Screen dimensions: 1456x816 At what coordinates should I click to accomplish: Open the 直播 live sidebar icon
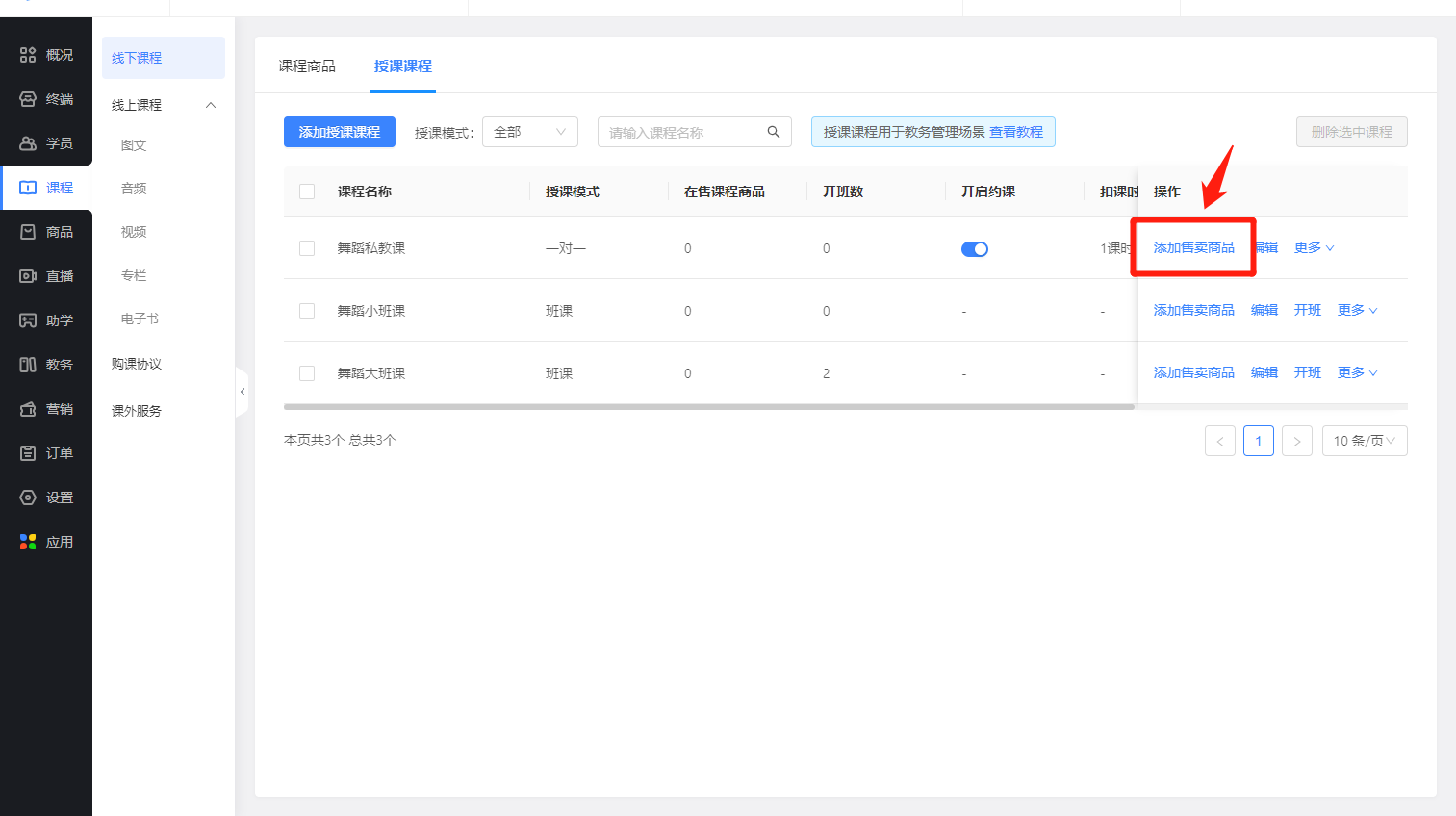pos(28,276)
